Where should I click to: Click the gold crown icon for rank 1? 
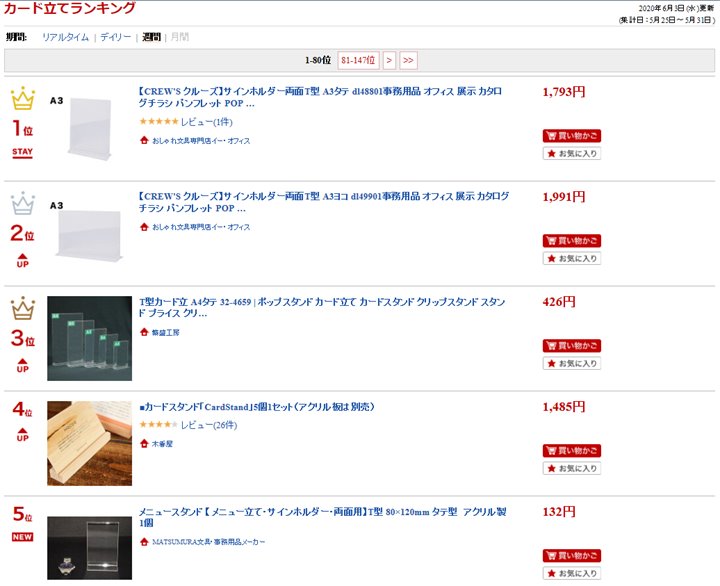click(x=23, y=98)
